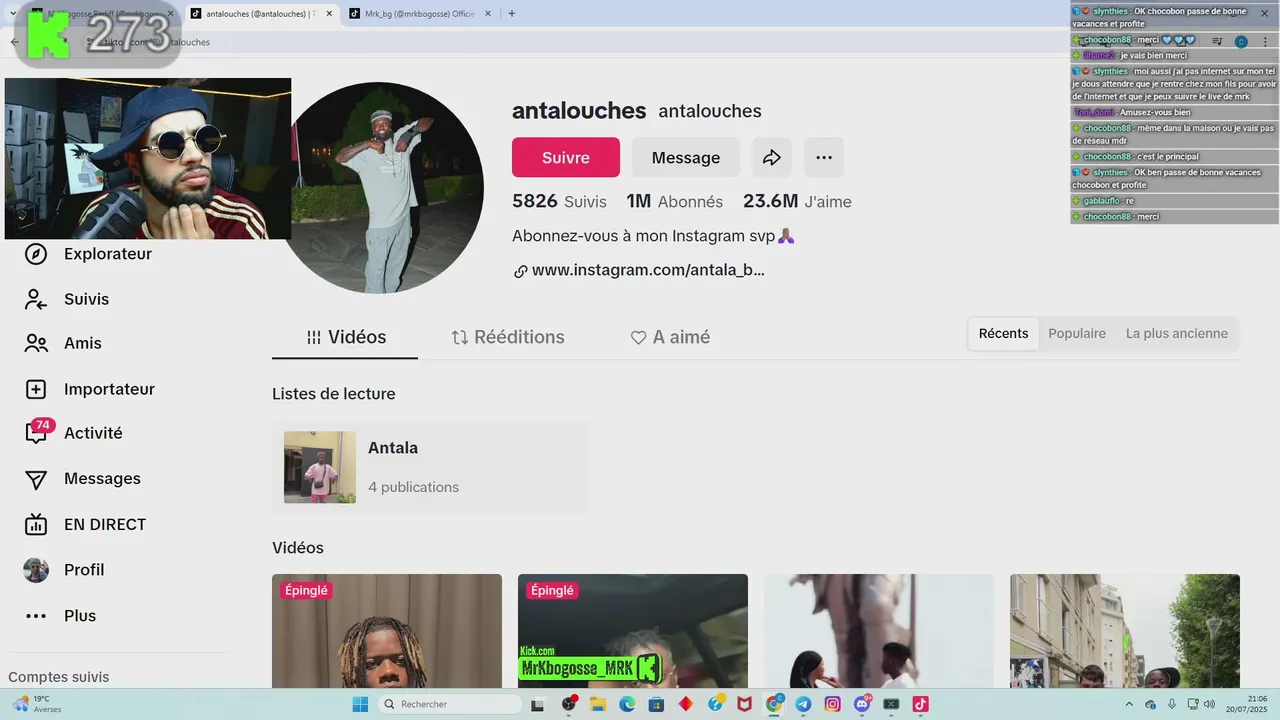The image size is (1280, 720).
Task: Sort videos by Récents
Action: pos(1003,334)
